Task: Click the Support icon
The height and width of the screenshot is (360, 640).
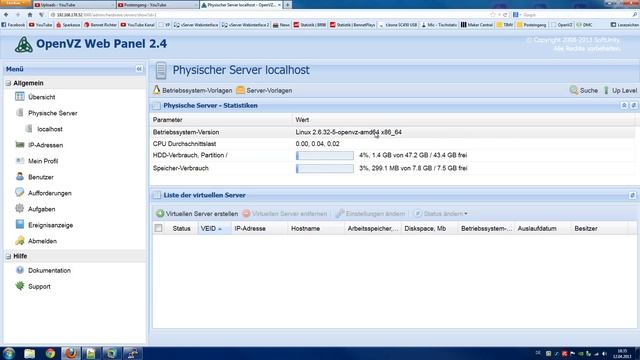Action: (x=20, y=286)
